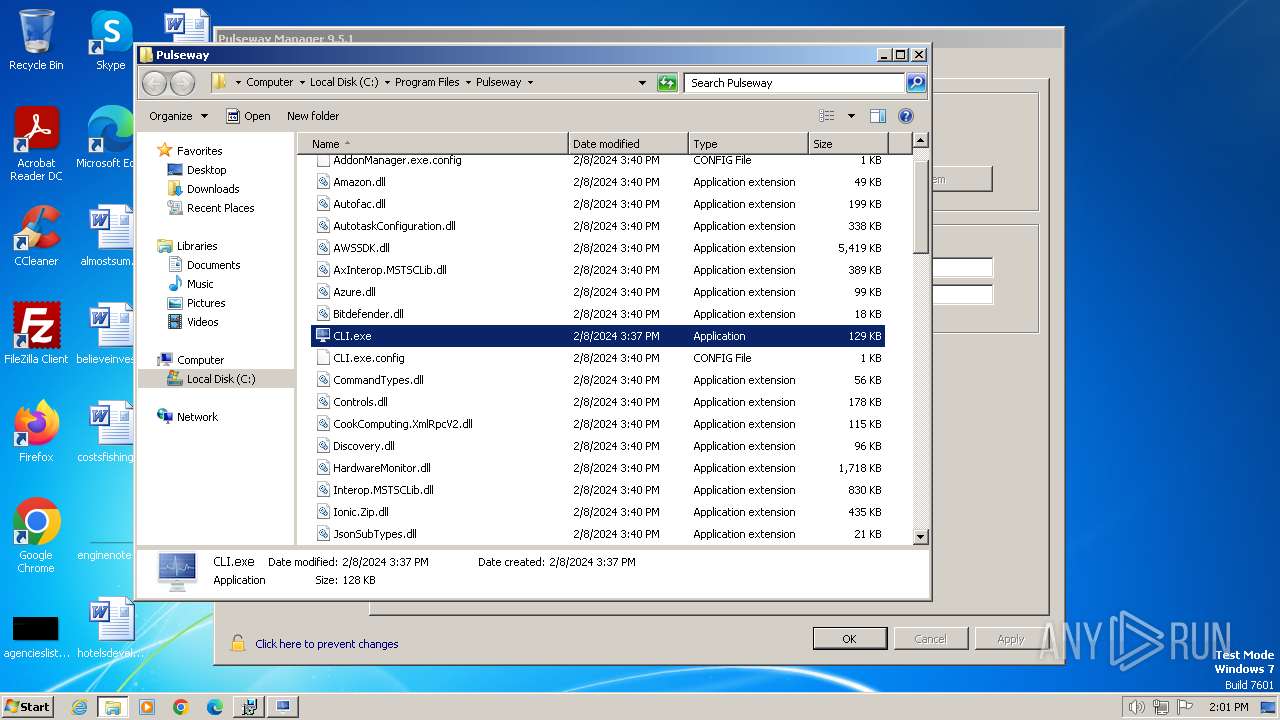This screenshot has height=720, width=1280.
Task: Open FileZilla Client desktop shortcut
Action: tap(36, 333)
